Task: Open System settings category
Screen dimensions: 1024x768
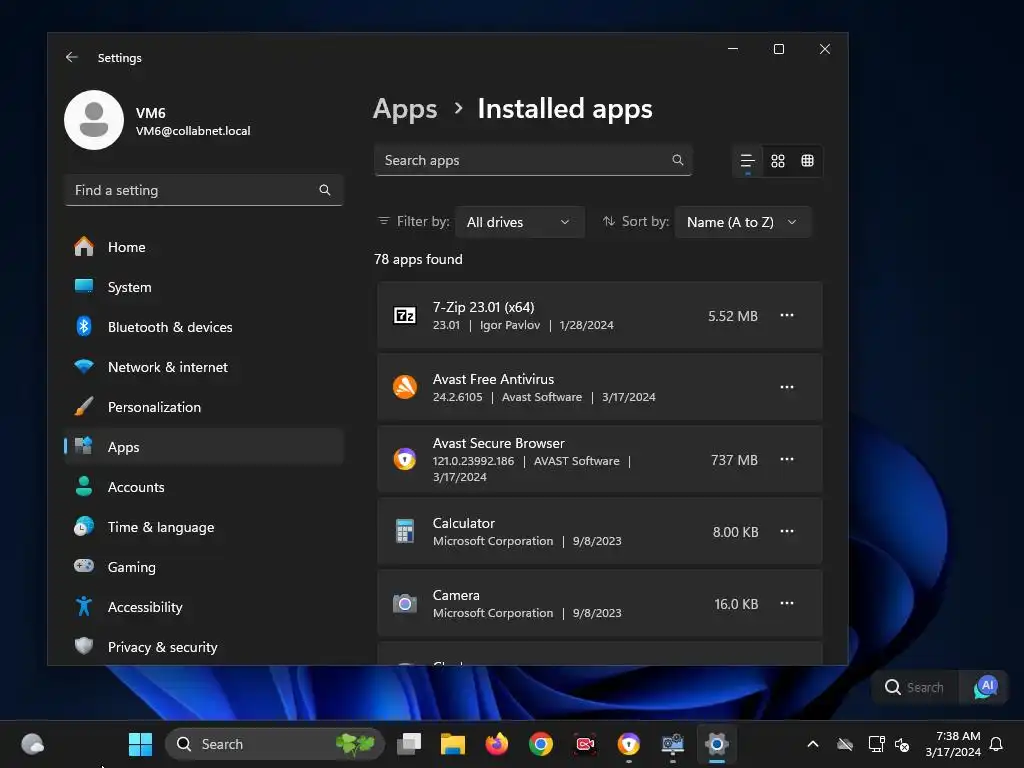Action: tap(204, 287)
